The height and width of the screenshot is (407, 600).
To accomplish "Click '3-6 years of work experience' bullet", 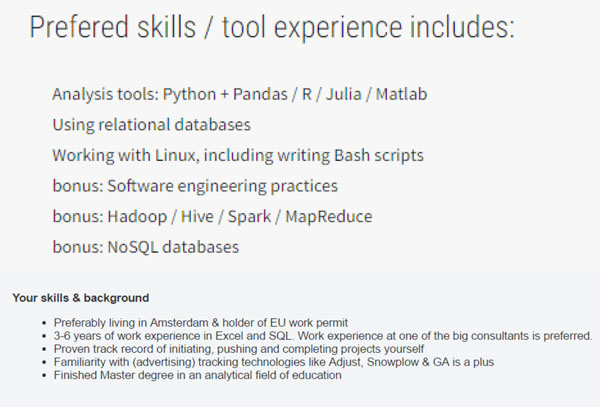I will (323, 335).
